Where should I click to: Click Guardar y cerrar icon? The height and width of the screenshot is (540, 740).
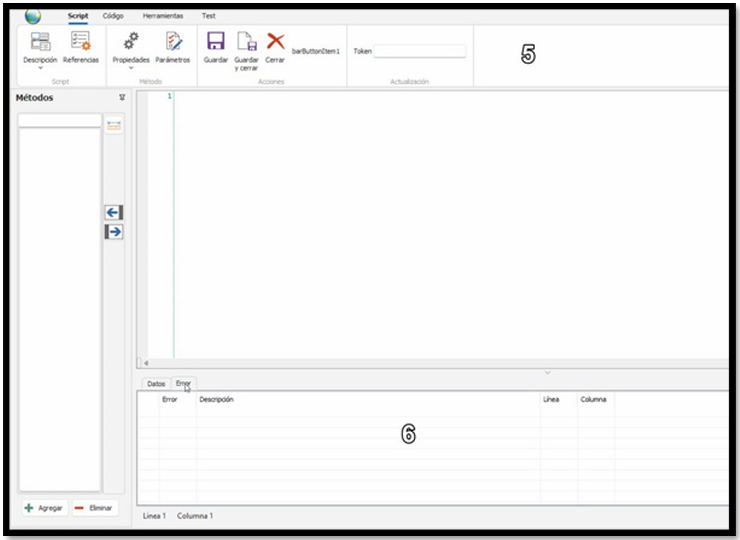coord(246,42)
